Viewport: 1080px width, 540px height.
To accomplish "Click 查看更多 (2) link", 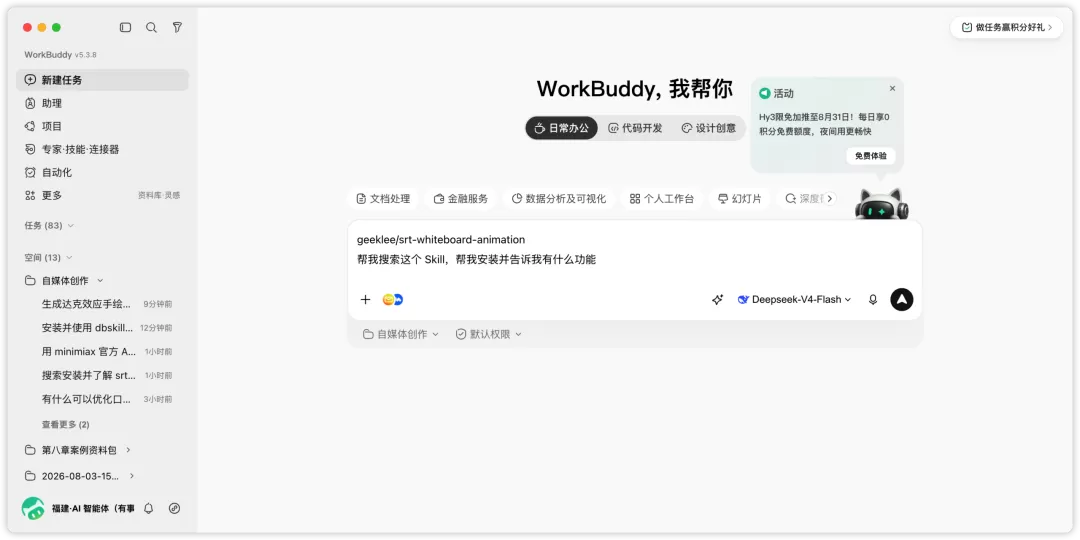I will pos(65,424).
